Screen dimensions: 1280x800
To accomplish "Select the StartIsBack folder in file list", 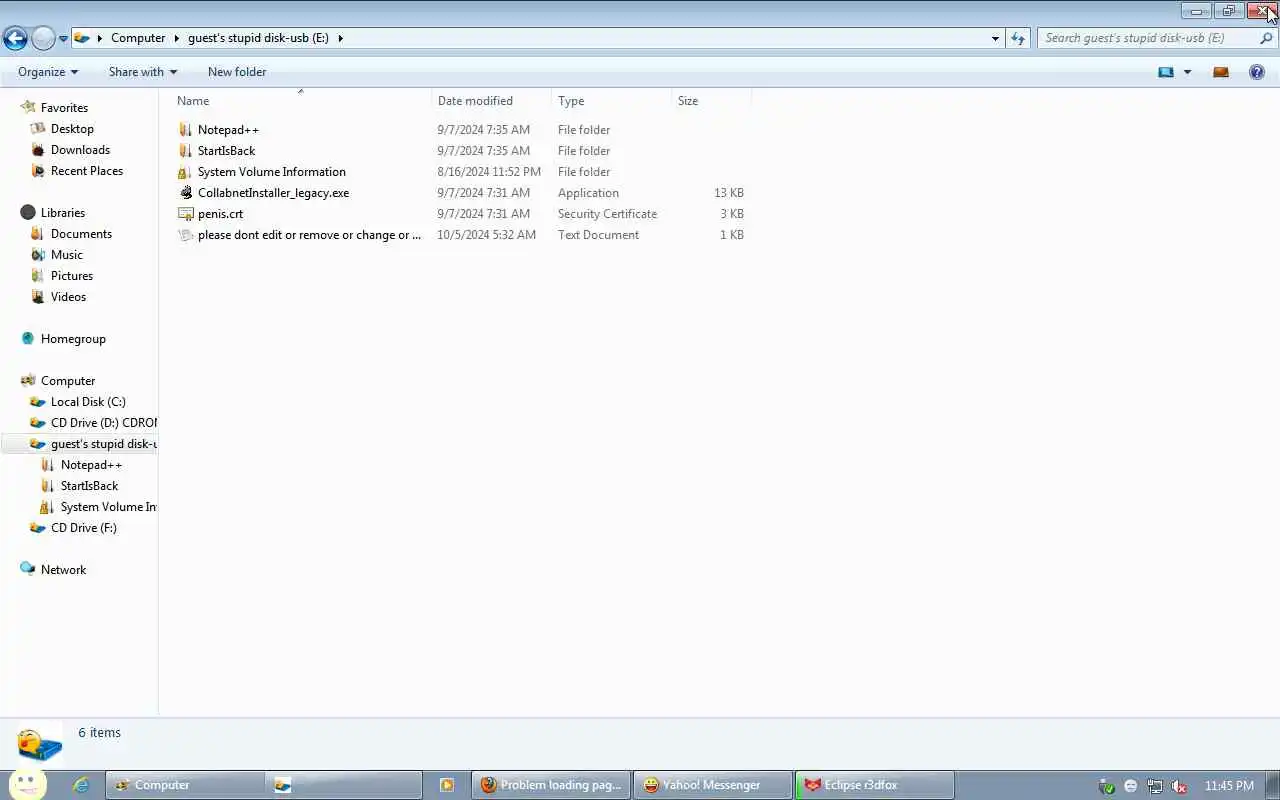I will click(x=226, y=151).
